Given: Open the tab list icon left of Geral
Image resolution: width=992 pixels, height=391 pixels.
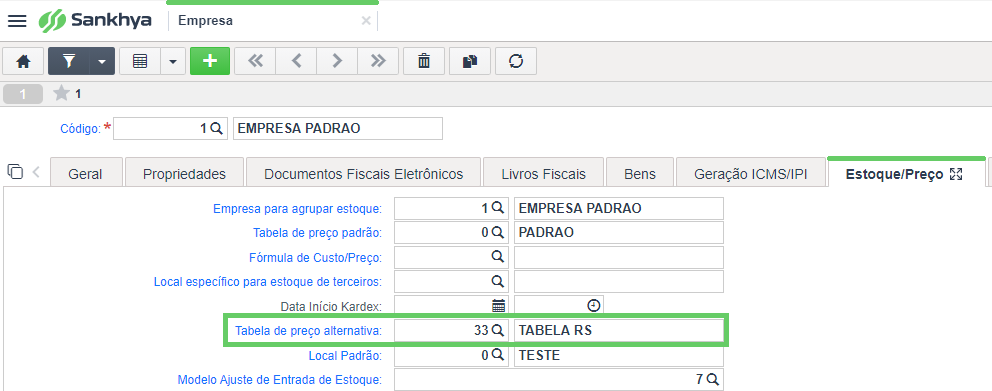Looking at the screenshot, I should [15, 171].
